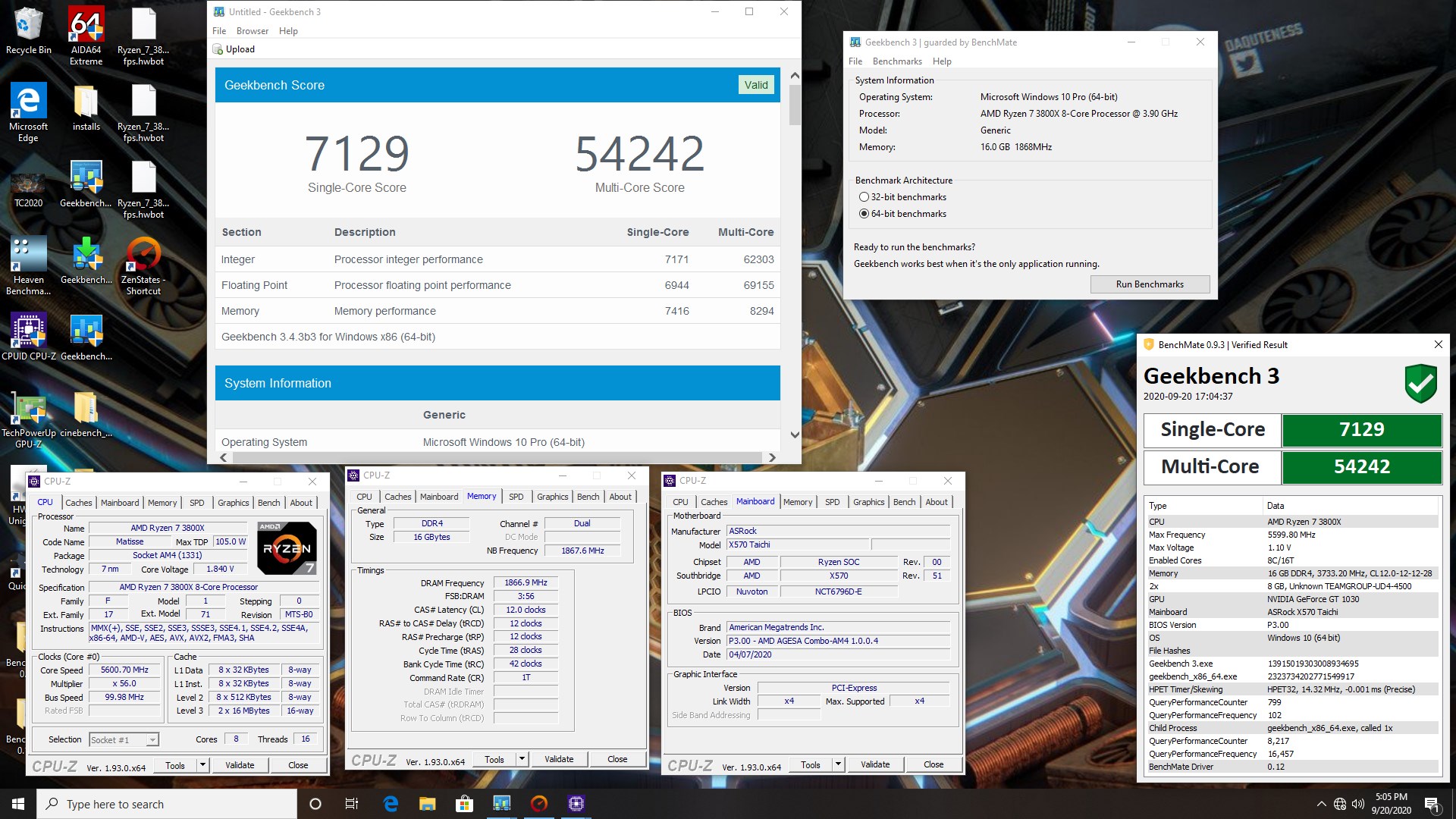The height and width of the screenshot is (819, 1456).
Task: Open Task View on the taskbar
Action: (x=352, y=804)
